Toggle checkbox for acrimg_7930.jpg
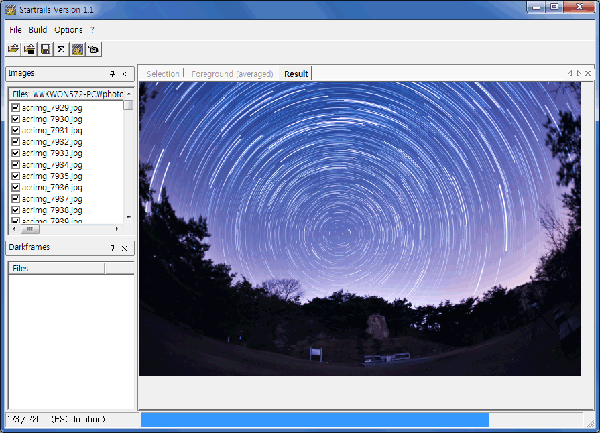 click(x=15, y=119)
